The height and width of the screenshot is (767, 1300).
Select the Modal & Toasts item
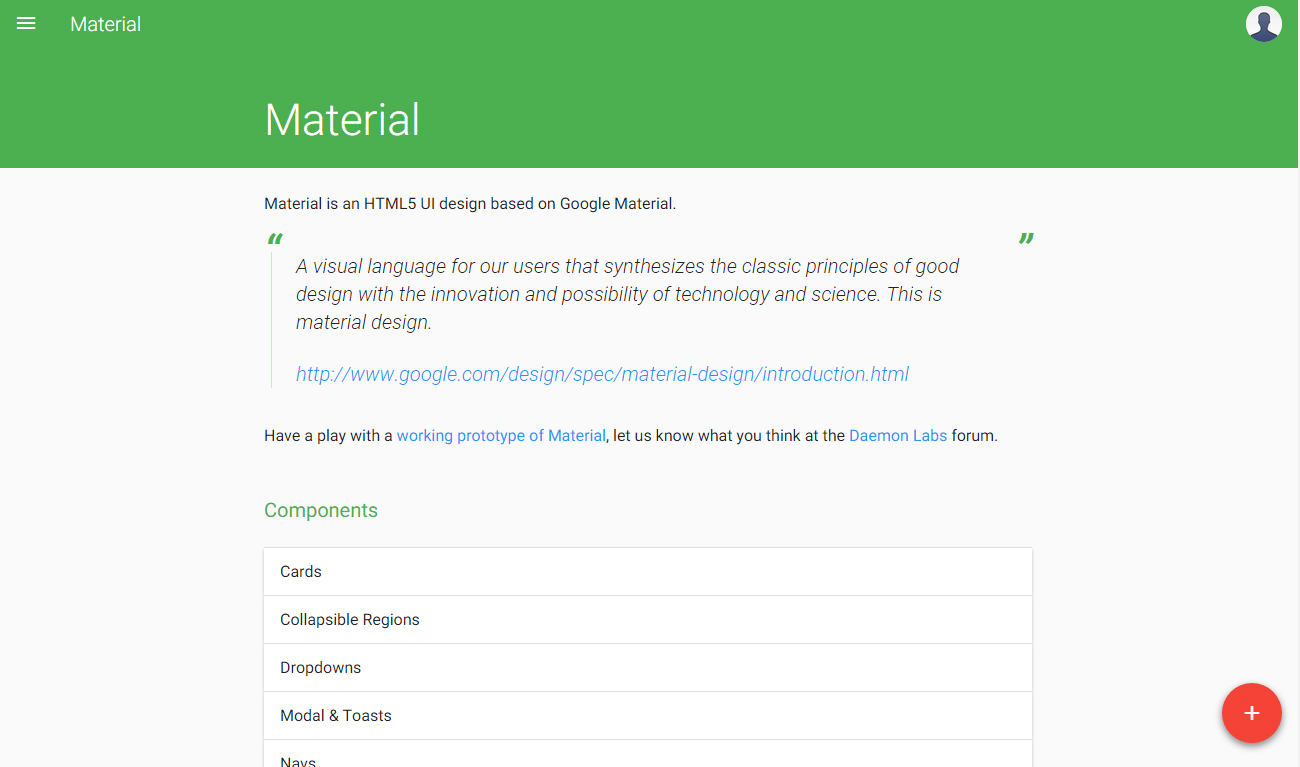pos(648,716)
